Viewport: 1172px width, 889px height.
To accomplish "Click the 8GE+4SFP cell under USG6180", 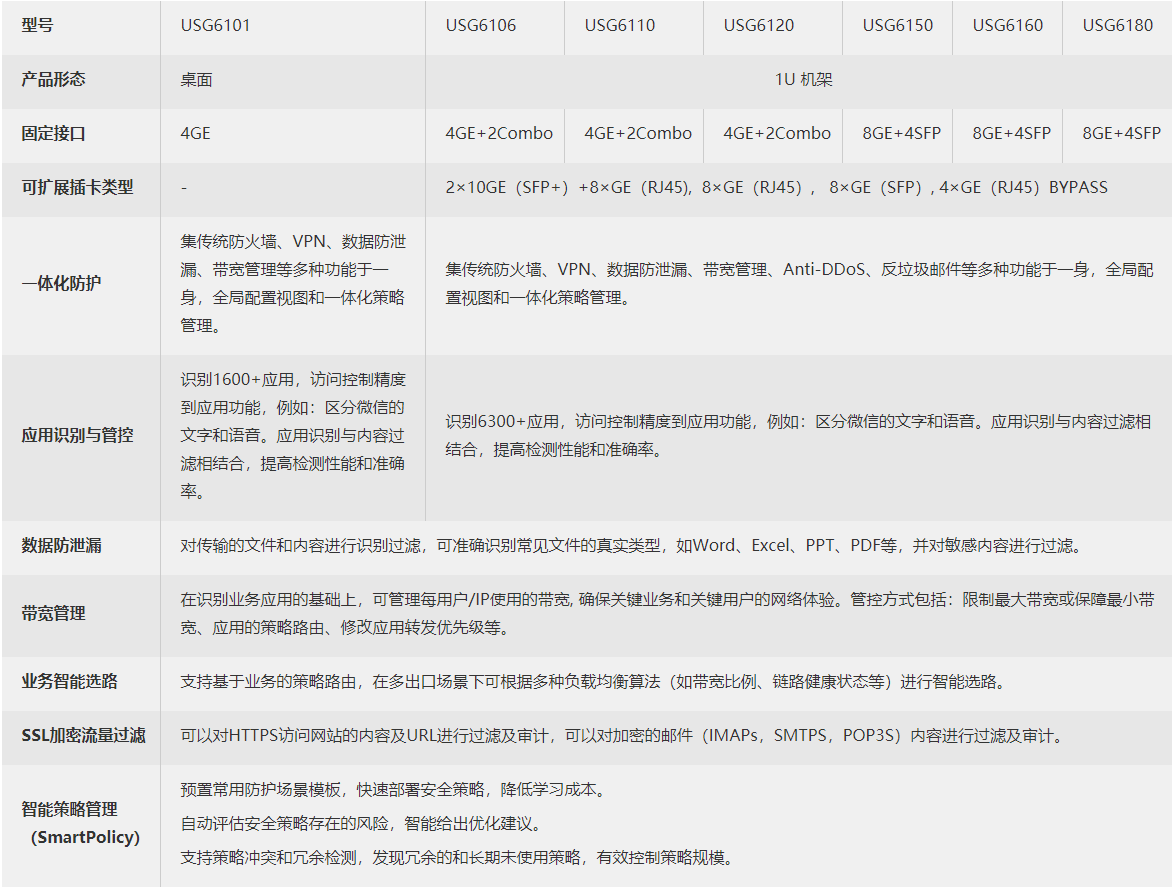I will [x=1115, y=134].
